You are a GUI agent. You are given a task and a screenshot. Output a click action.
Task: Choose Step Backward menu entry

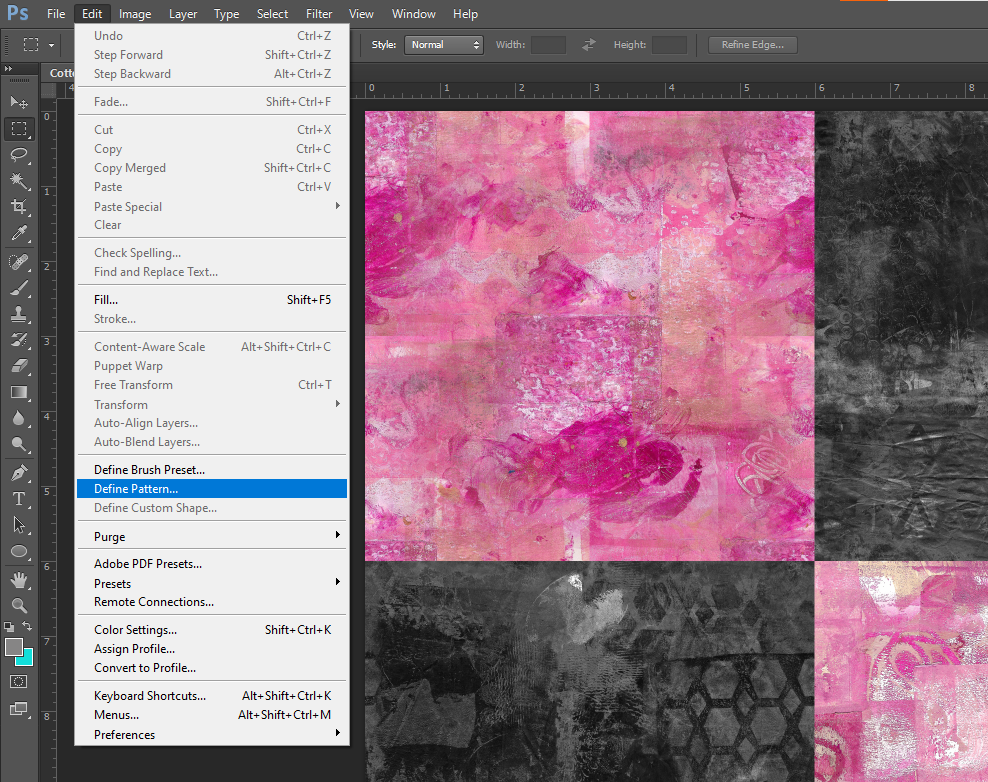pos(212,74)
